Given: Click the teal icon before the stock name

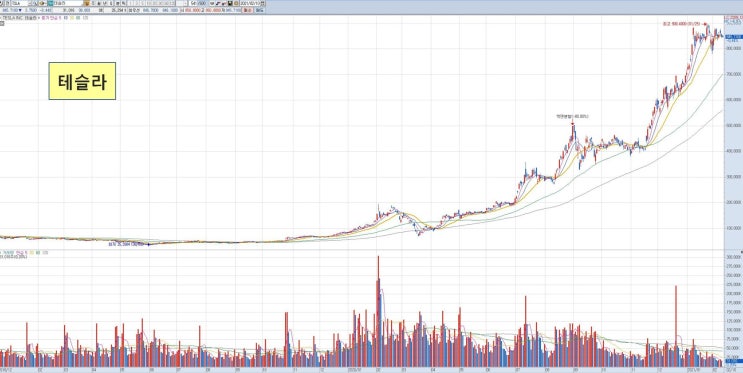Looking at the screenshot, I should coord(50,3).
